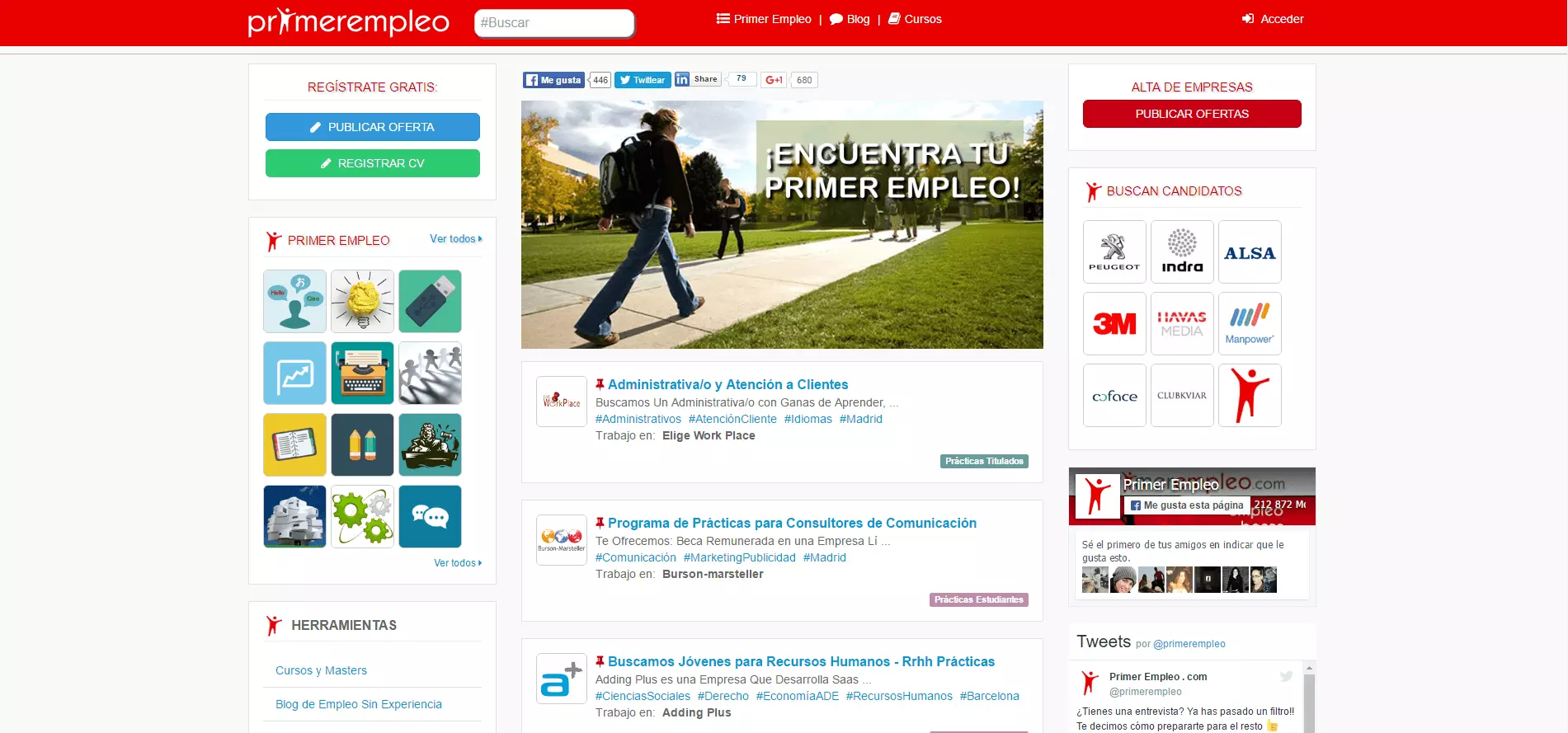Image resolution: width=1568 pixels, height=733 pixels.
Task: Open the Blog menu item
Action: point(850,19)
